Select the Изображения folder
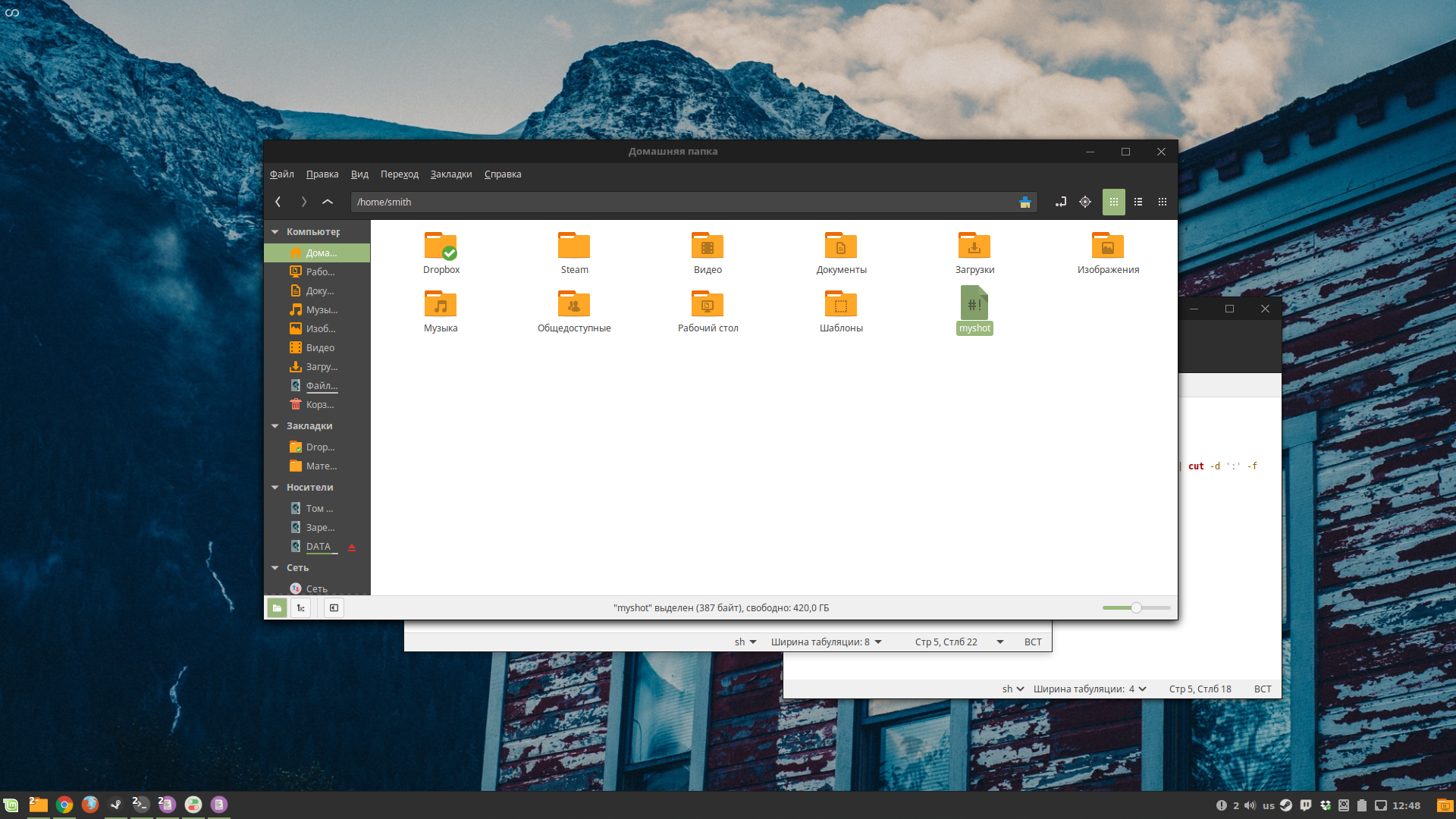The height and width of the screenshot is (819, 1456). 1108,253
